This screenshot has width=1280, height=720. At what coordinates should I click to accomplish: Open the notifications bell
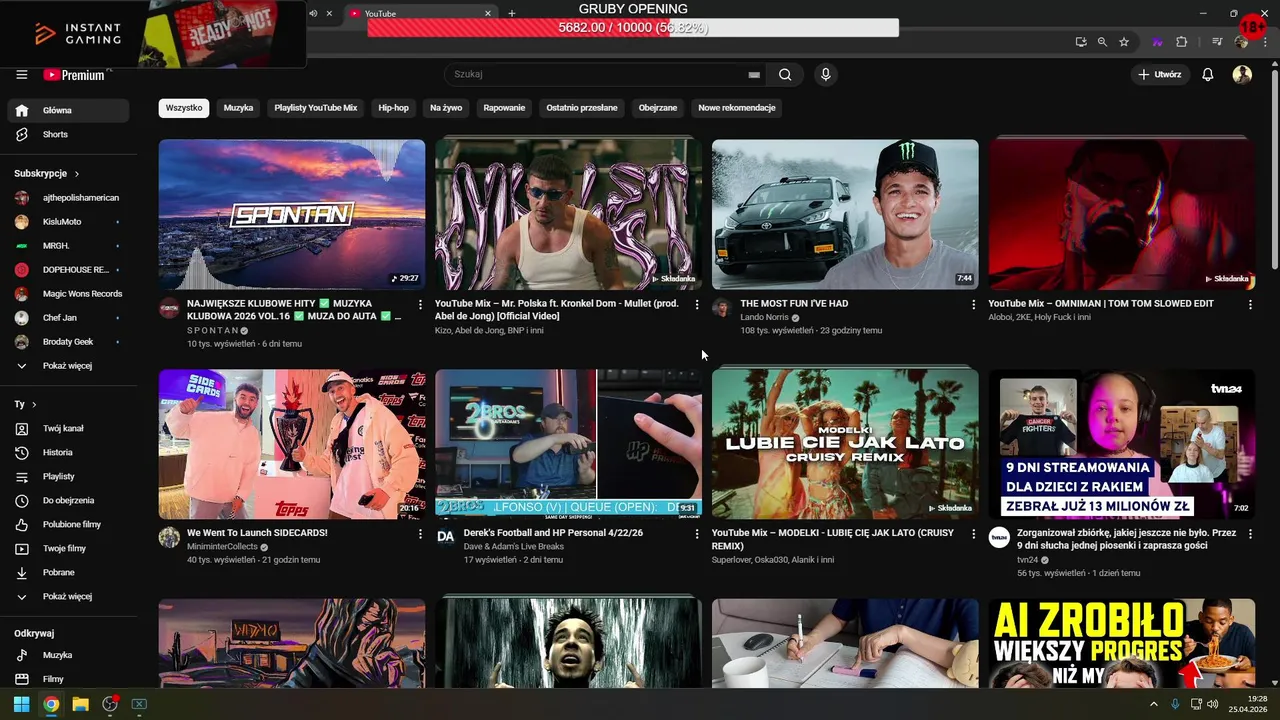[1208, 75]
